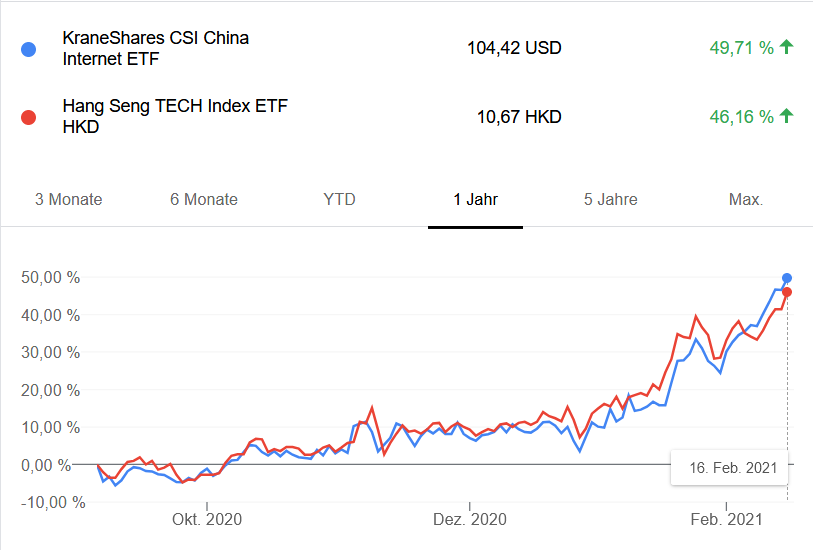Switch to the 3 Monate range
The width and height of the screenshot is (813, 550).
(68, 199)
